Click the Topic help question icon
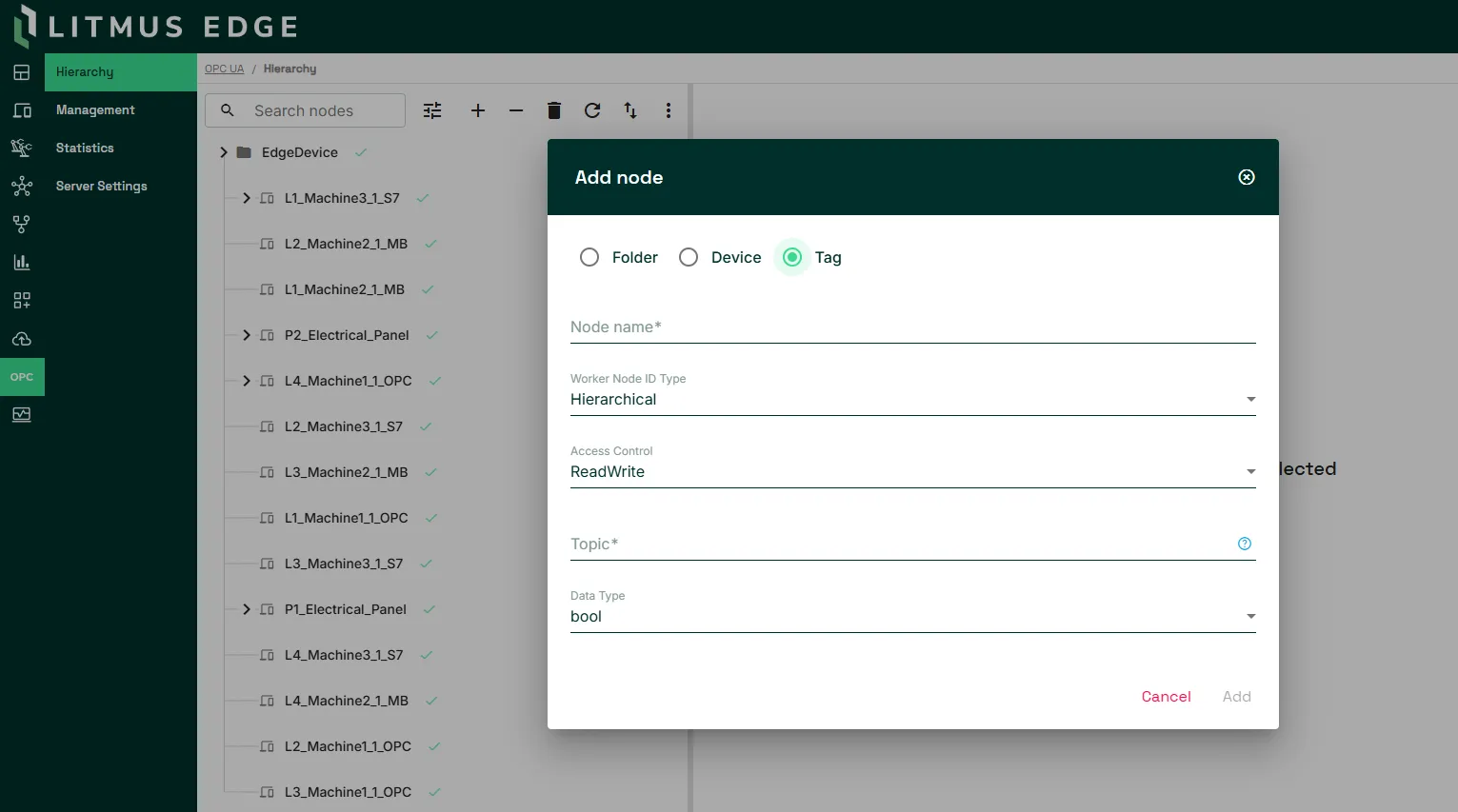 click(1245, 544)
